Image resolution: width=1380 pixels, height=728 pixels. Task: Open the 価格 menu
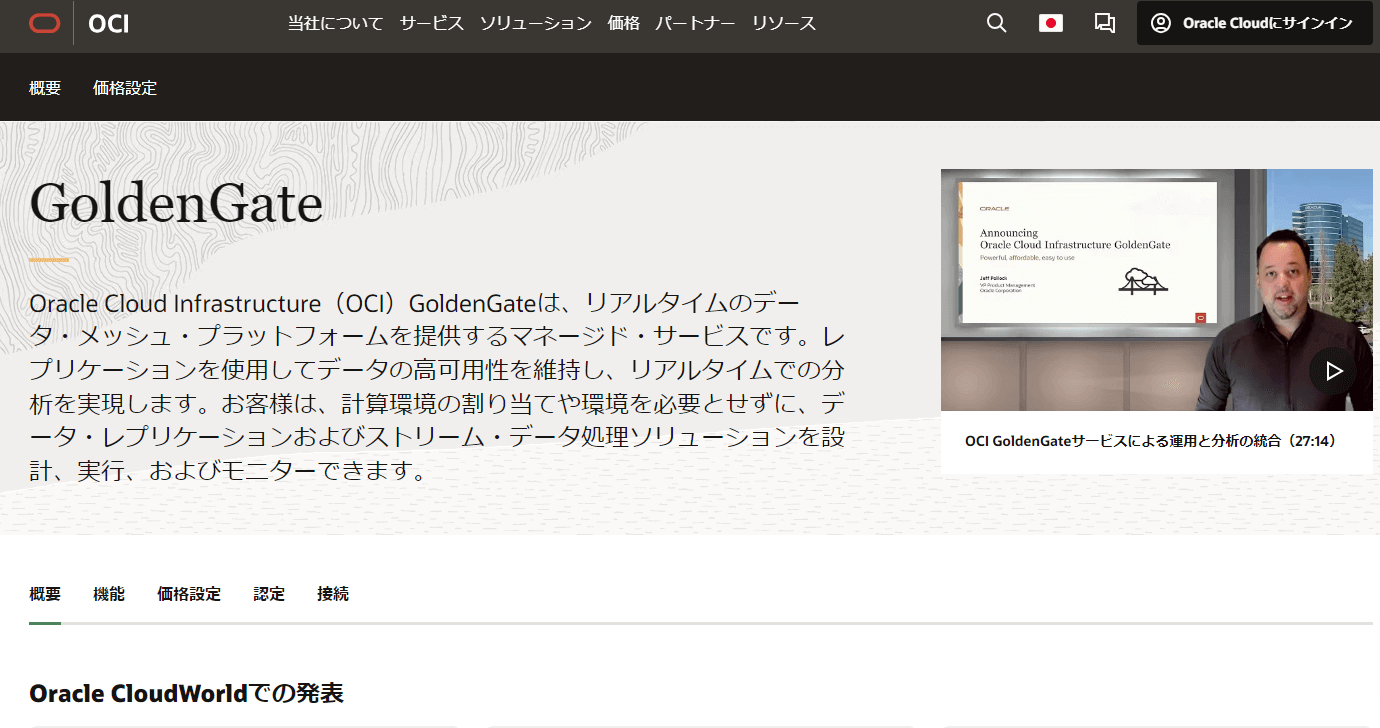[x=624, y=23]
